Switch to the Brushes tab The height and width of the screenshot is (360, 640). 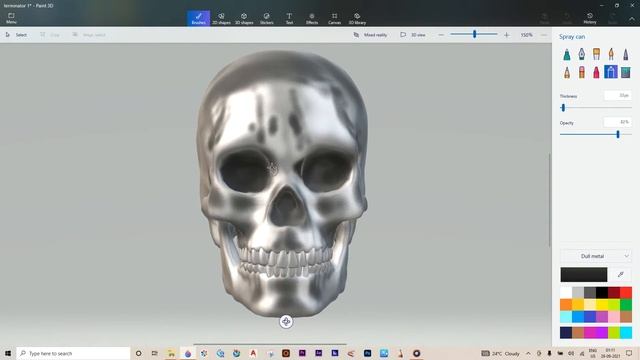[198, 18]
